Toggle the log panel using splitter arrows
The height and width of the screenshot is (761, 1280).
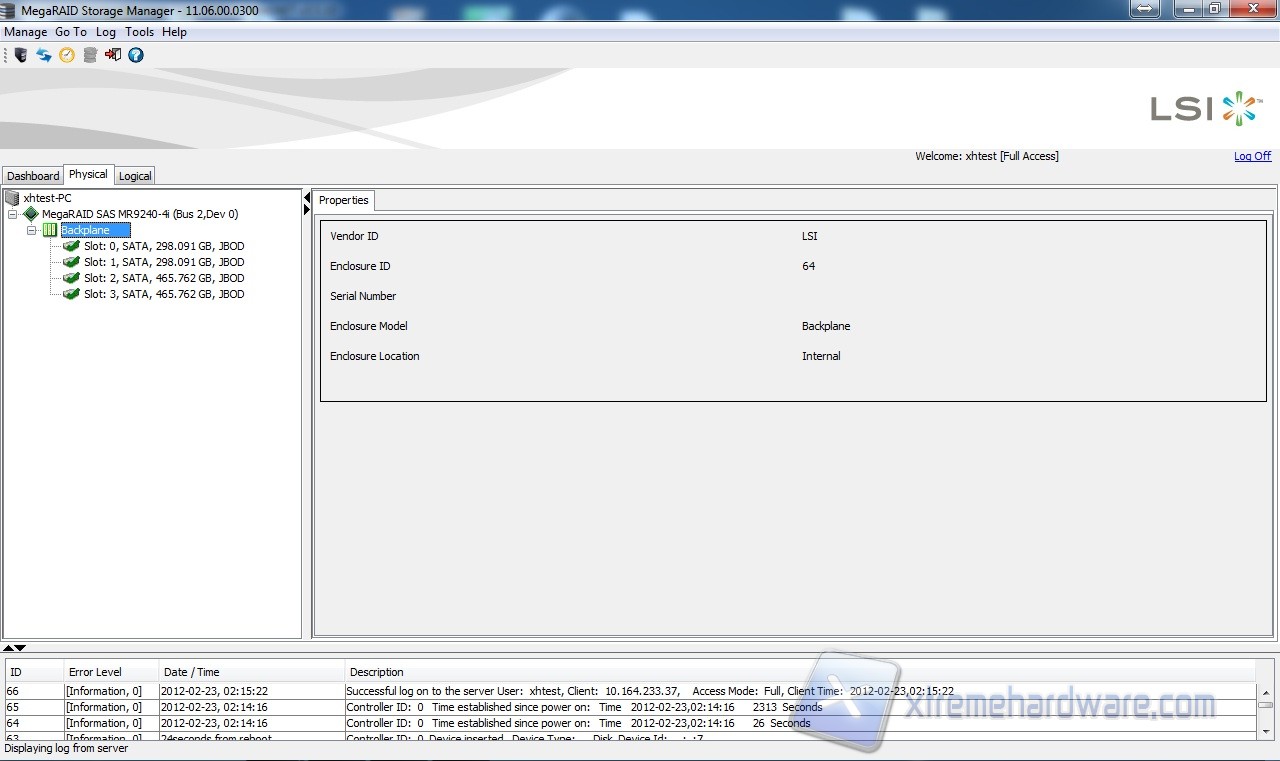(14, 648)
